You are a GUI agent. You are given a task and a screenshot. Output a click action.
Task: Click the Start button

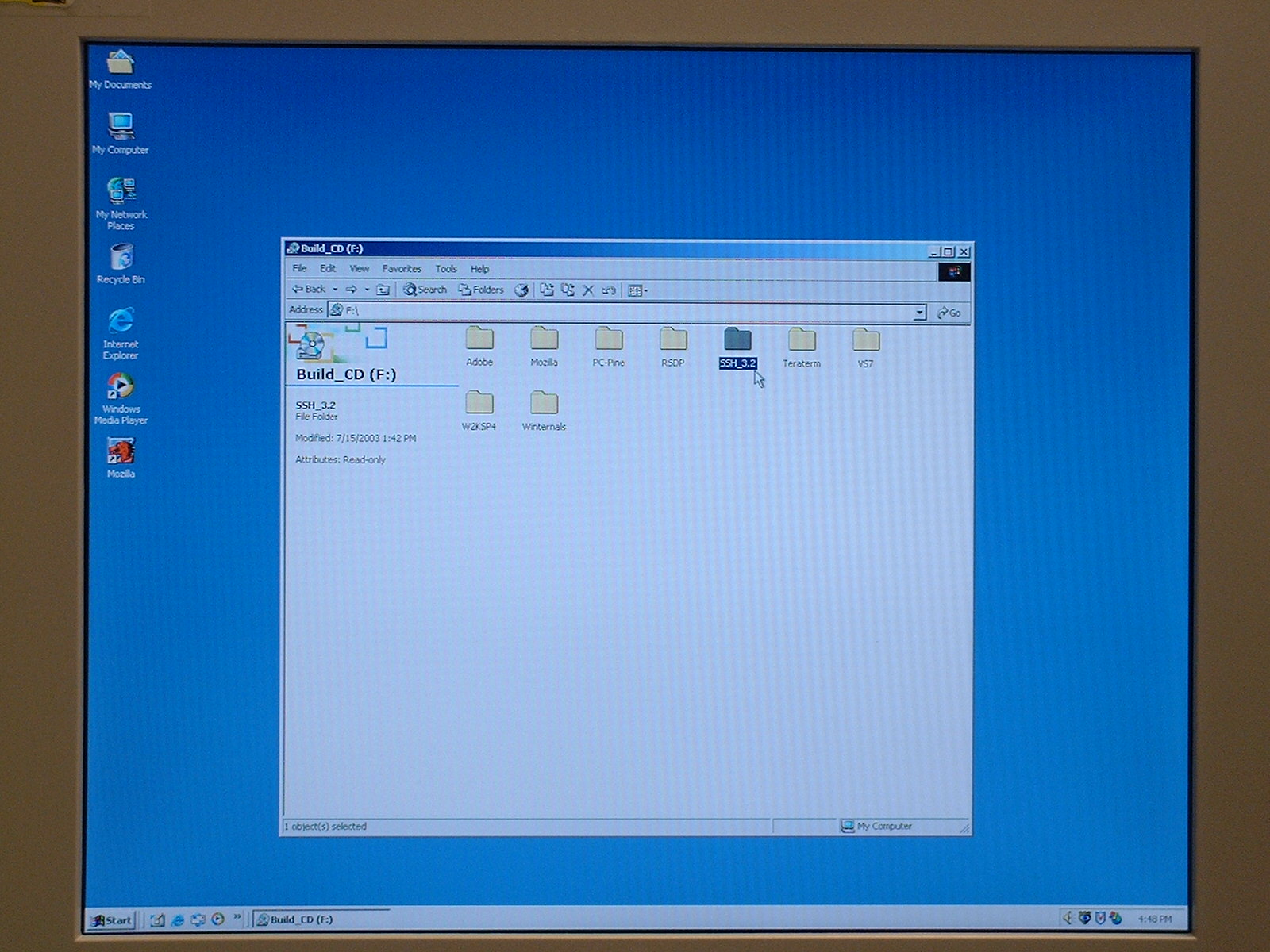(111, 920)
